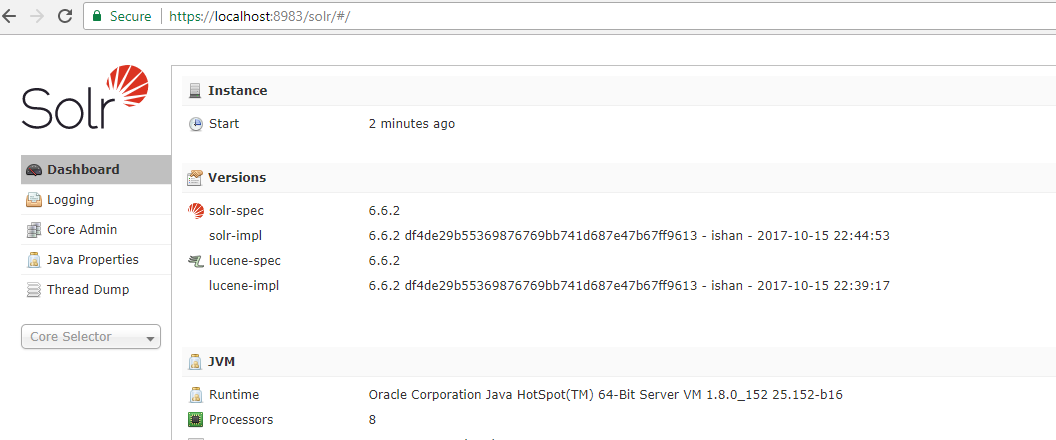Click the address bar URL field
Viewport: 1056px width, 440px height.
pos(569,16)
